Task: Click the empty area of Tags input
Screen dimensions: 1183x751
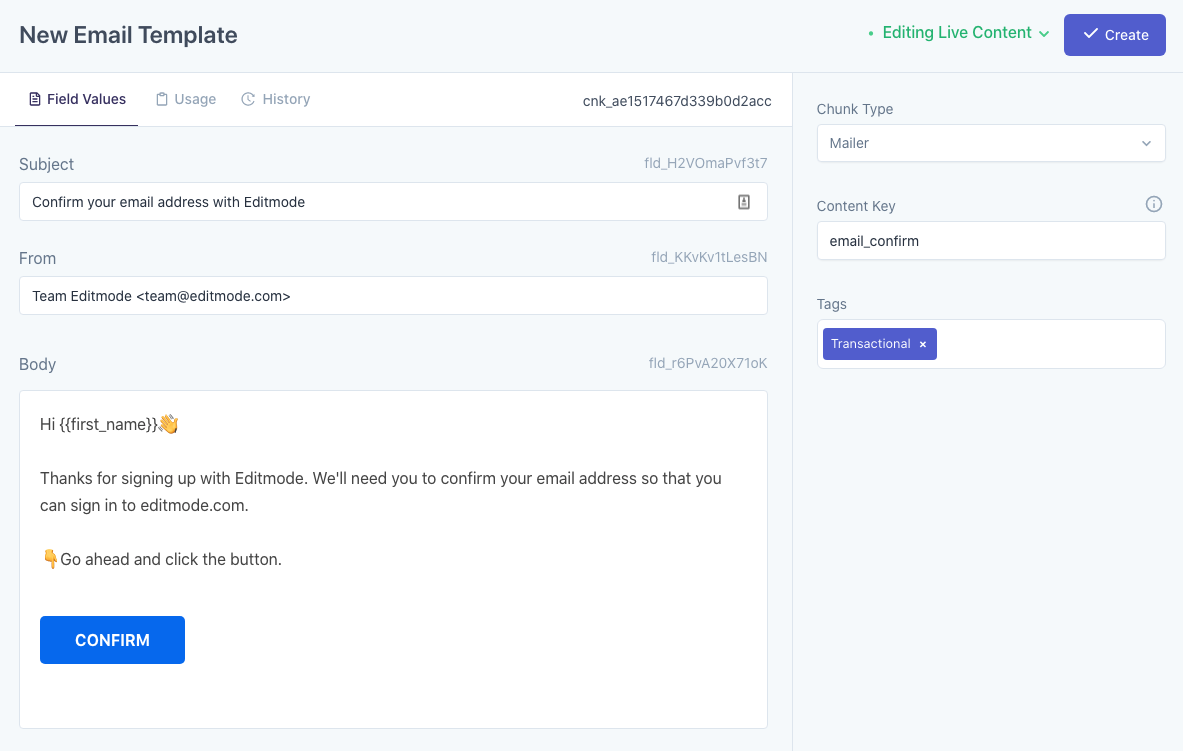Action: click(x=1050, y=344)
